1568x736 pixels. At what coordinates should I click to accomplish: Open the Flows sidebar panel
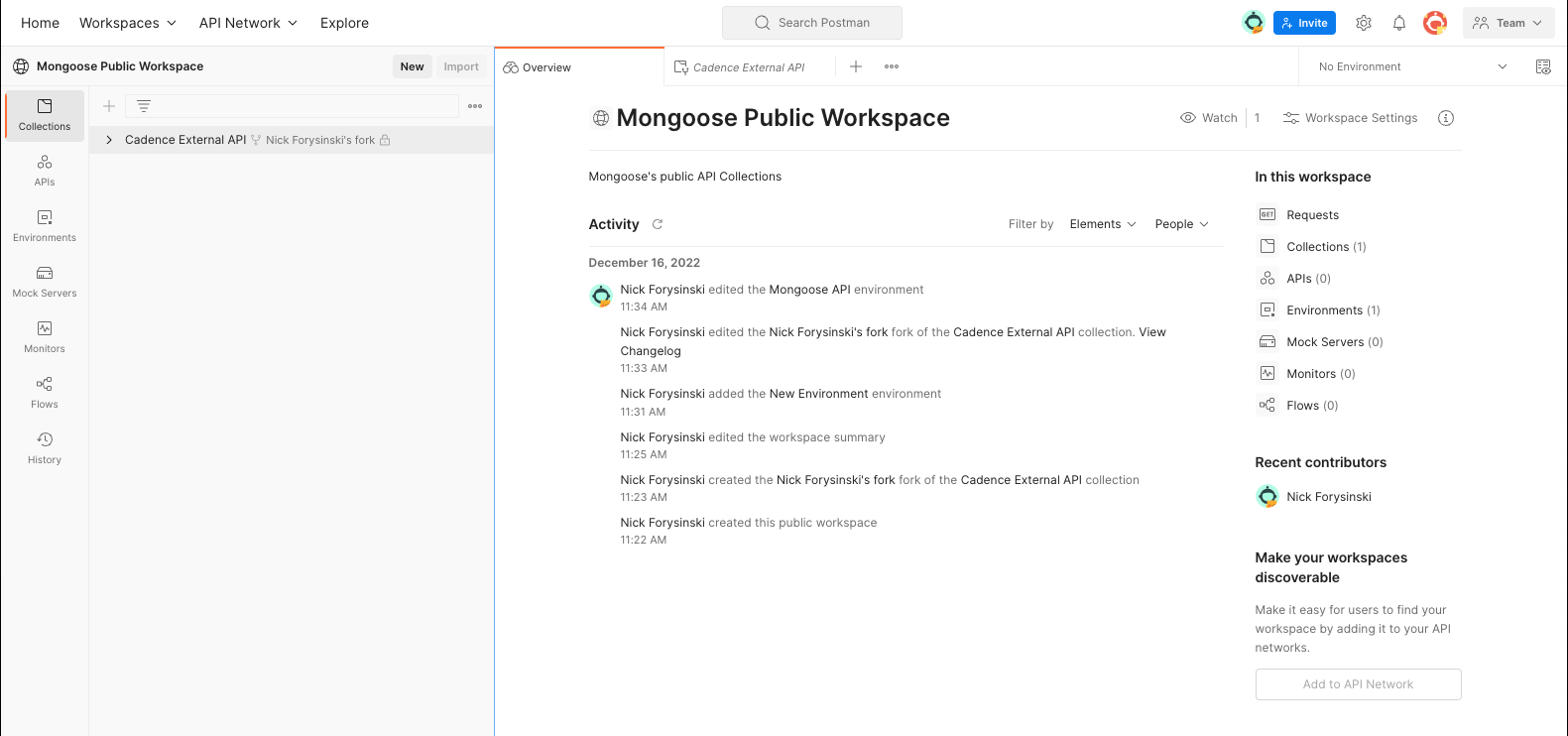click(45, 392)
